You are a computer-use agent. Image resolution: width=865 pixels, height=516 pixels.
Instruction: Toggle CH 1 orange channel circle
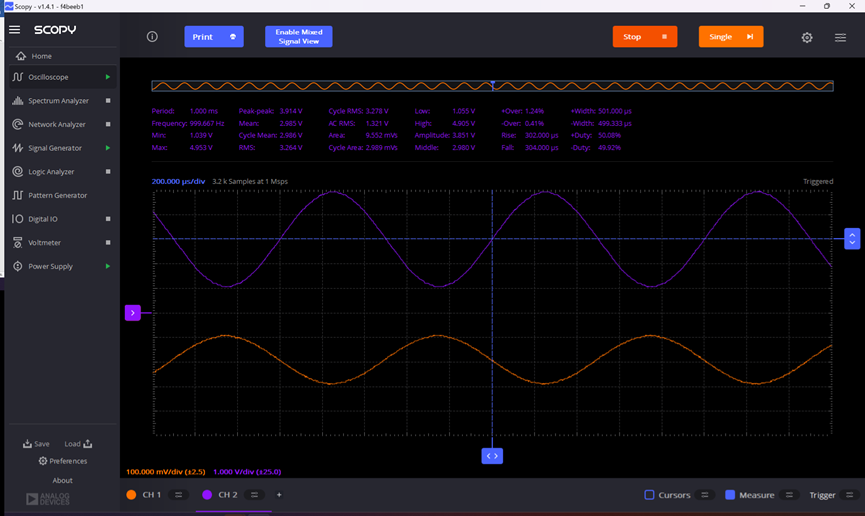click(131, 494)
